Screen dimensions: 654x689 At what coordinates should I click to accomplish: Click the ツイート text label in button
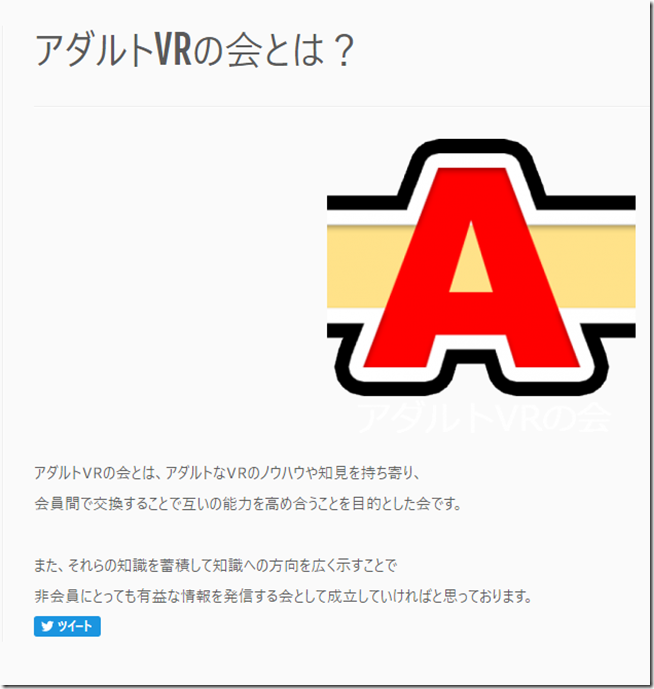74,626
